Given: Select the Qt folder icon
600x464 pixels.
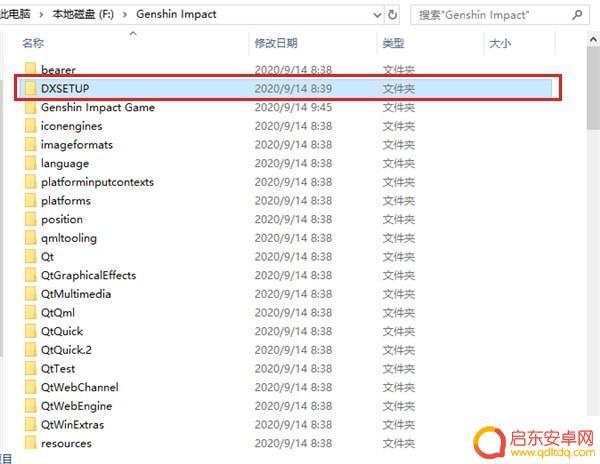Looking at the screenshot, I should pos(30,257).
